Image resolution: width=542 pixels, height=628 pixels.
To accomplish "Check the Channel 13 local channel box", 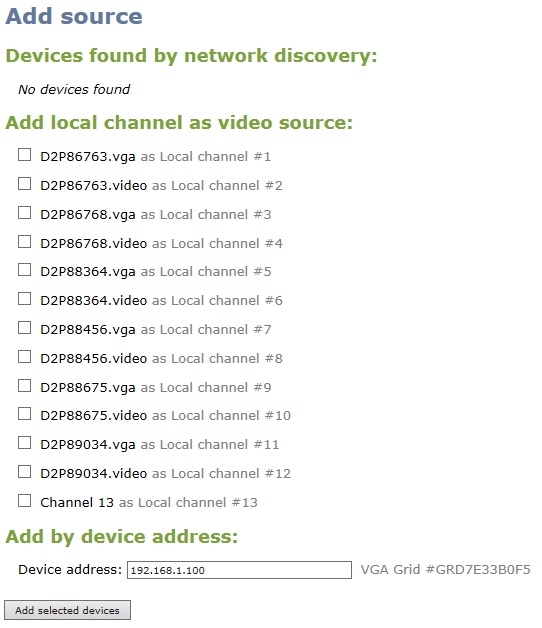I will pos(24,500).
